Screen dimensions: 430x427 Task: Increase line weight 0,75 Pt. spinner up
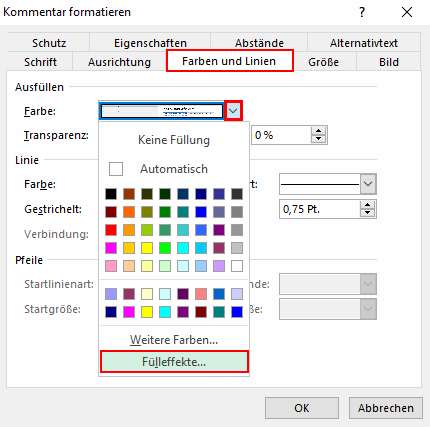point(368,205)
